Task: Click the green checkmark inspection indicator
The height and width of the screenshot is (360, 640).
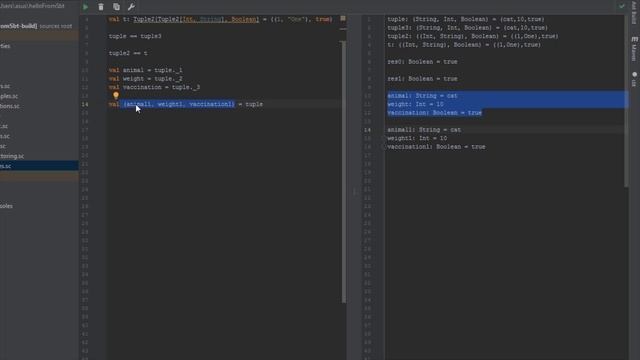Action: (x=622, y=6)
